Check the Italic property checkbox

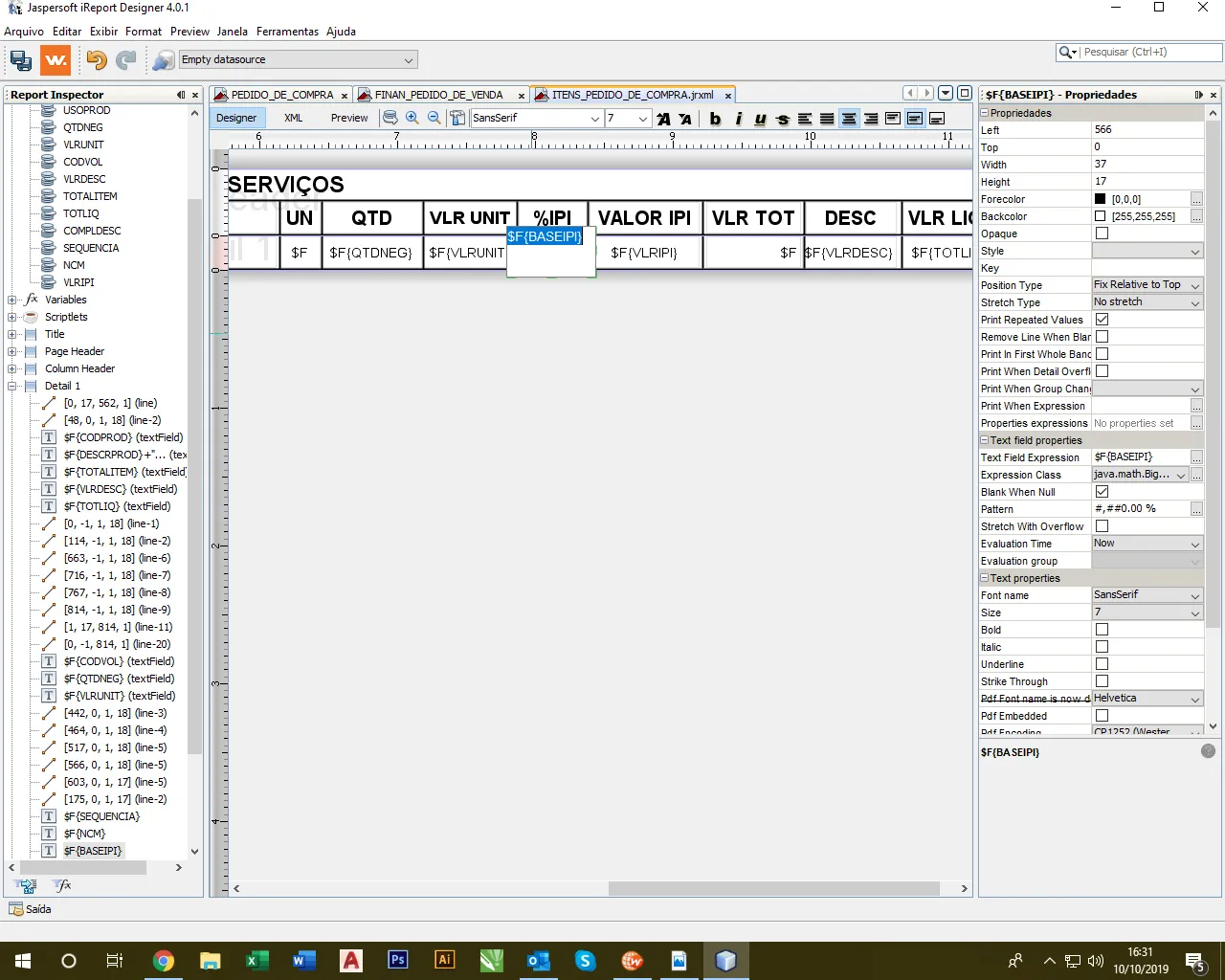click(1102, 647)
